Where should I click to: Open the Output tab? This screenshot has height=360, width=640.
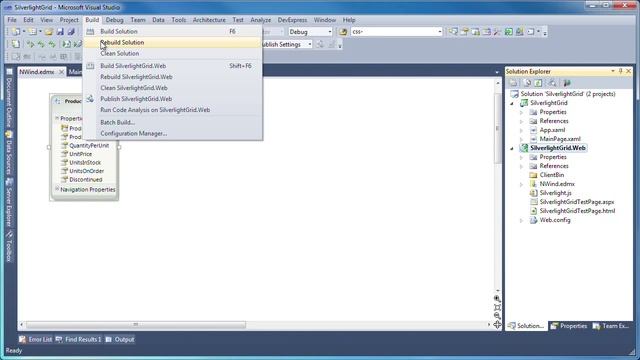(x=120, y=340)
